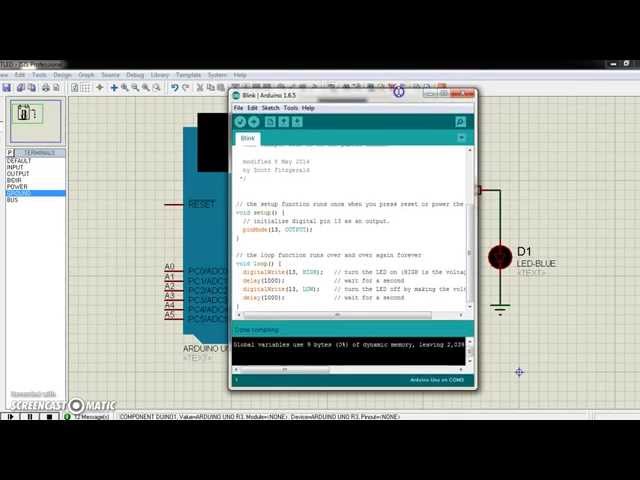The width and height of the screenshot is (640, 480).
Task: Click the Arduino code editor vertical scrollbar
Action: coord(469,253)
